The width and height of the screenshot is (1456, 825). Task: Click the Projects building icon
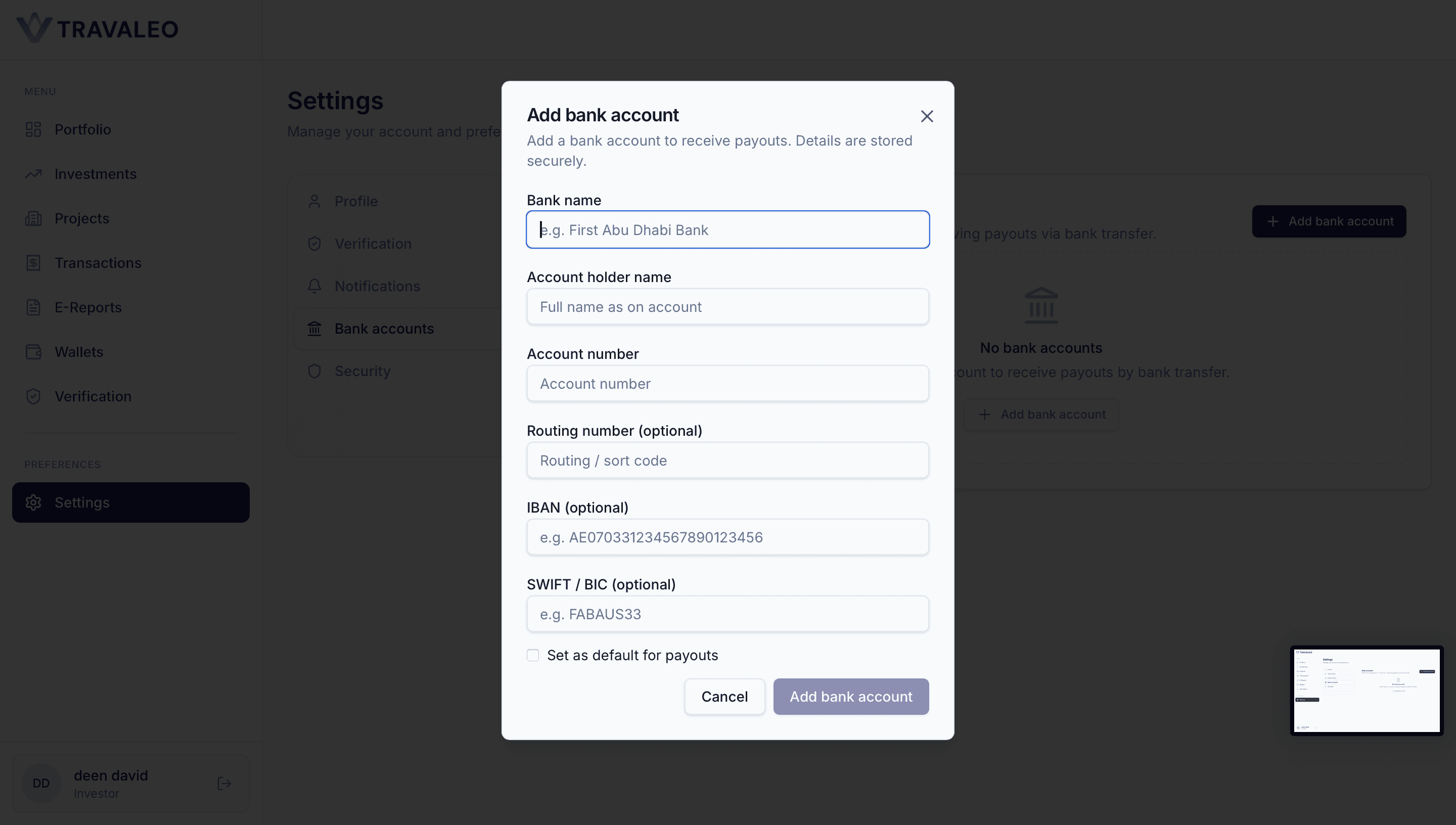33,218
